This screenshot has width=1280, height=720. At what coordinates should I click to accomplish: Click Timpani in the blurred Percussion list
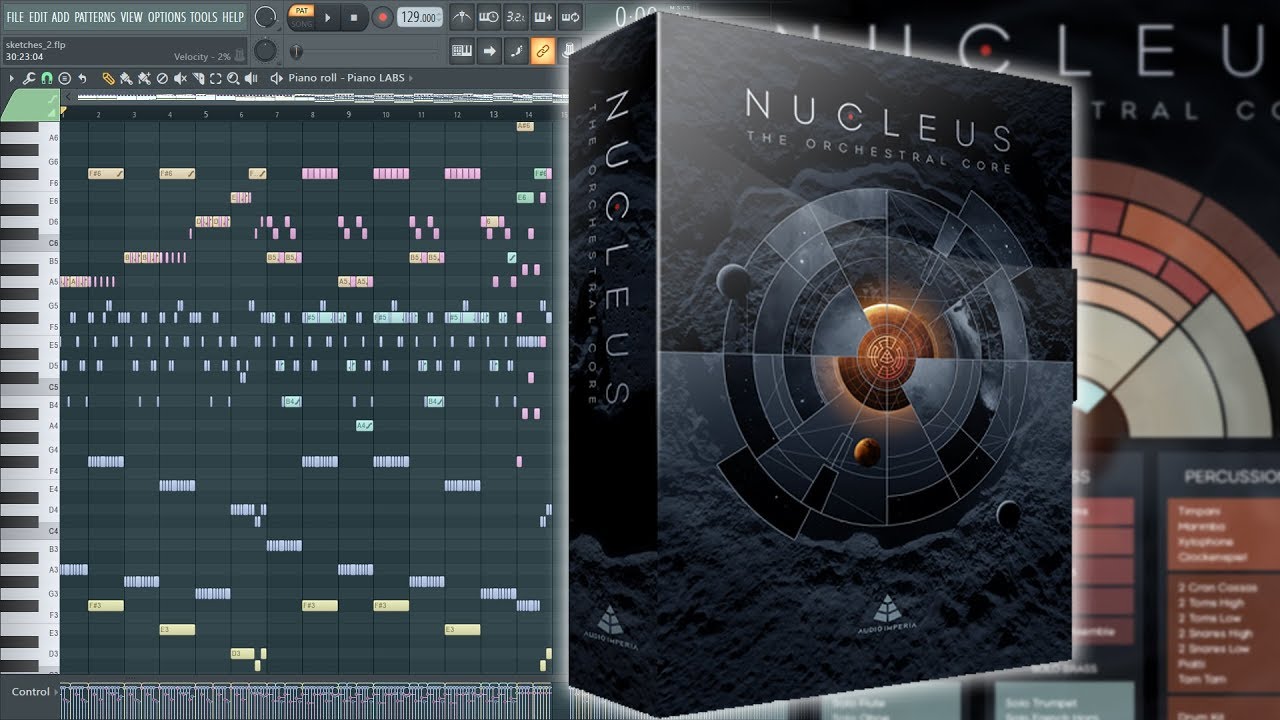(x=1199, y=511)
